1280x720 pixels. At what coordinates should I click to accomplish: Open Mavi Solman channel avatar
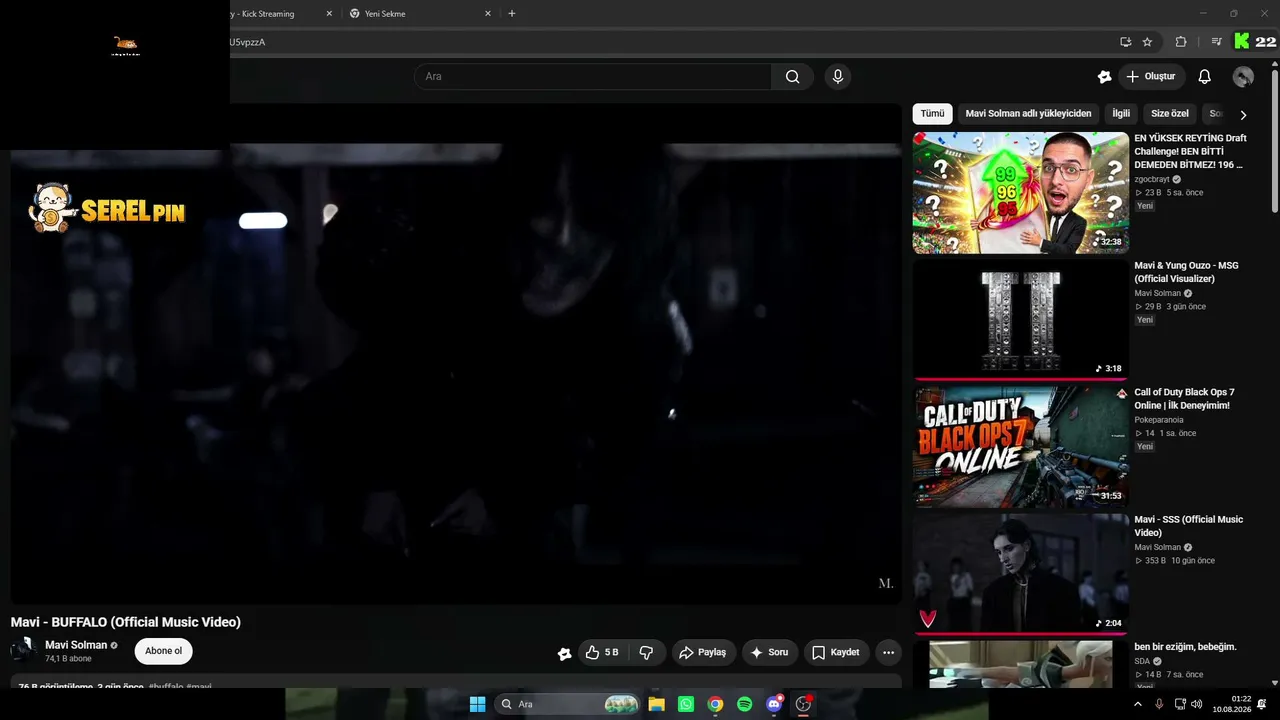24,651
